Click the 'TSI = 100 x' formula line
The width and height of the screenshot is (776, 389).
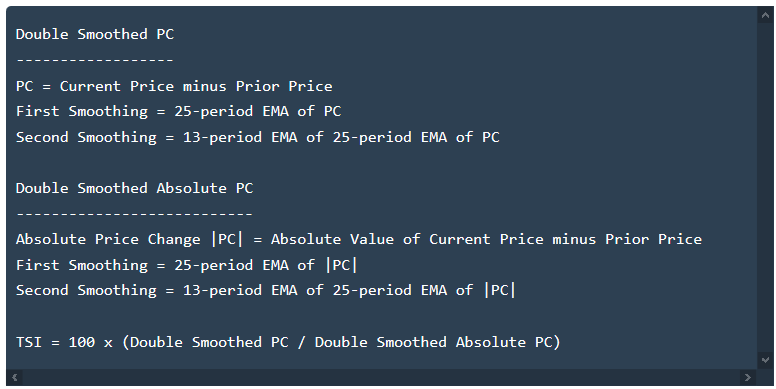288,342
